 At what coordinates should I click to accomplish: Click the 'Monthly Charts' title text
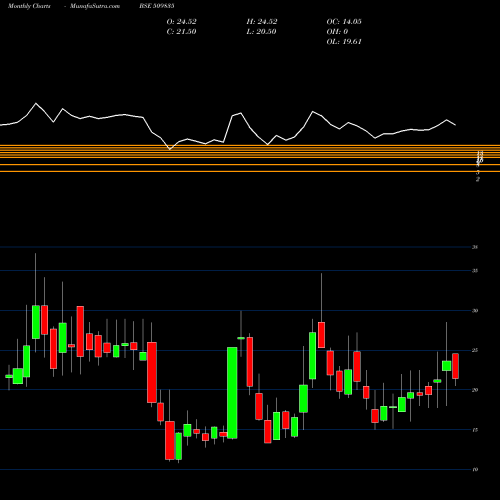pos(29,6)
